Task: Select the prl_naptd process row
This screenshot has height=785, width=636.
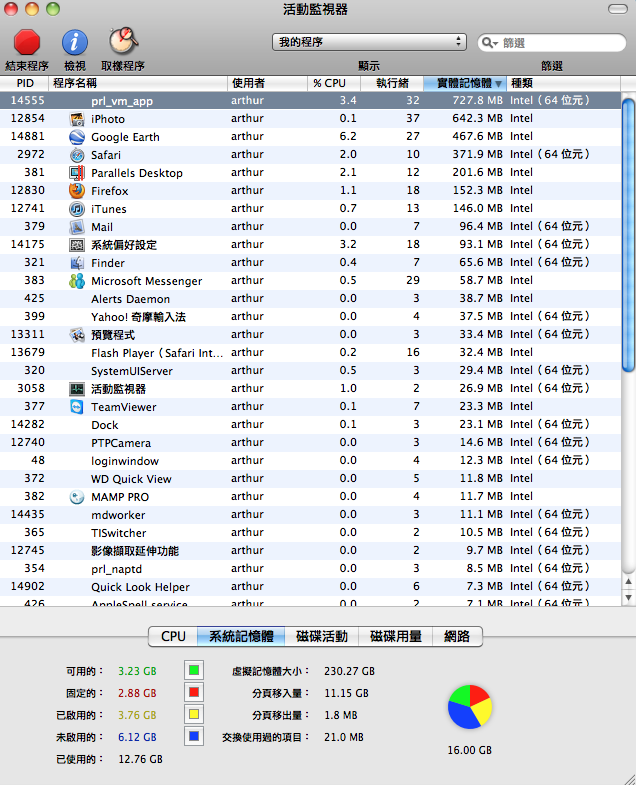Action: pos(310,569)
